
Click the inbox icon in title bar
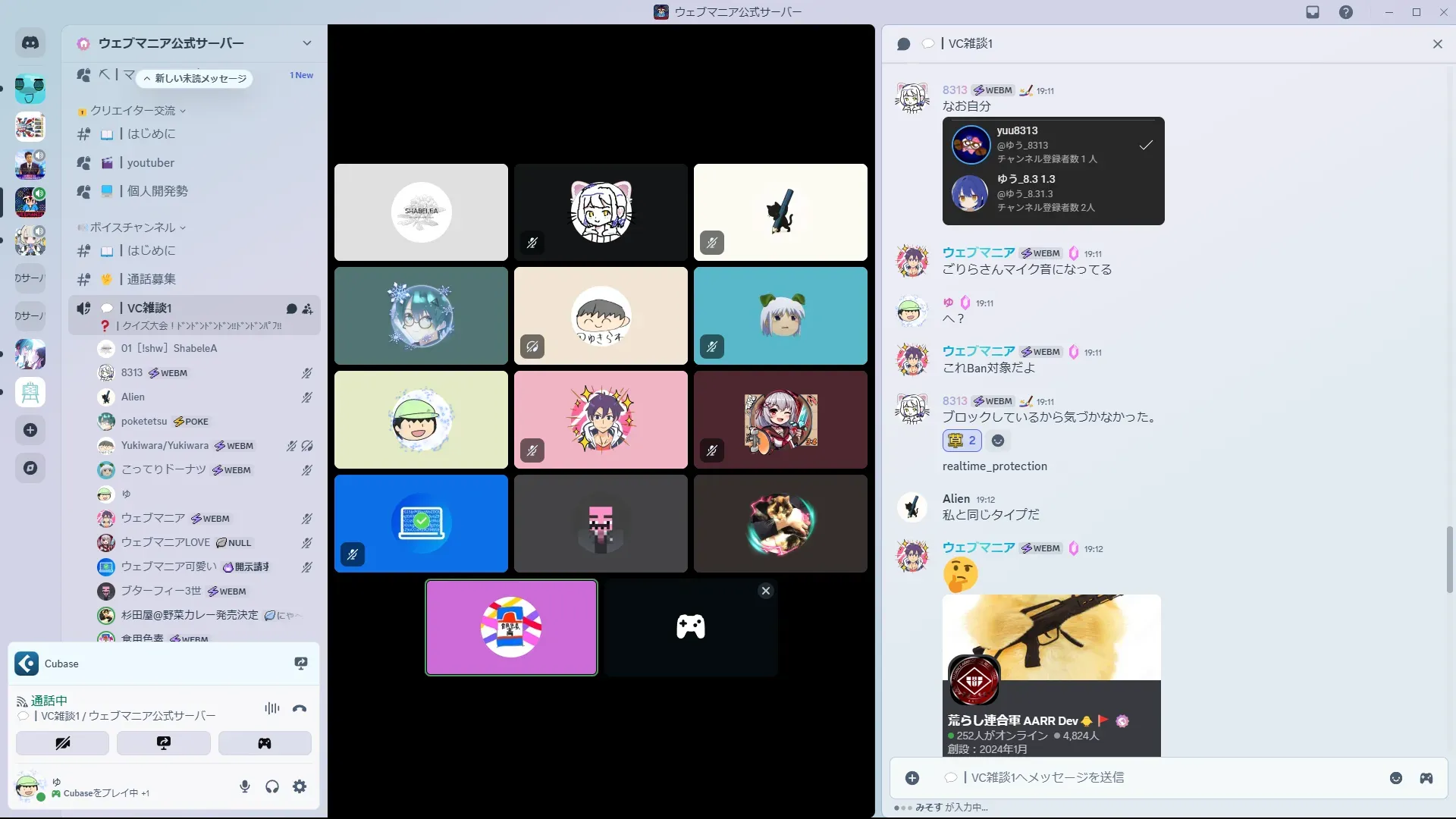coord(1313,12)
